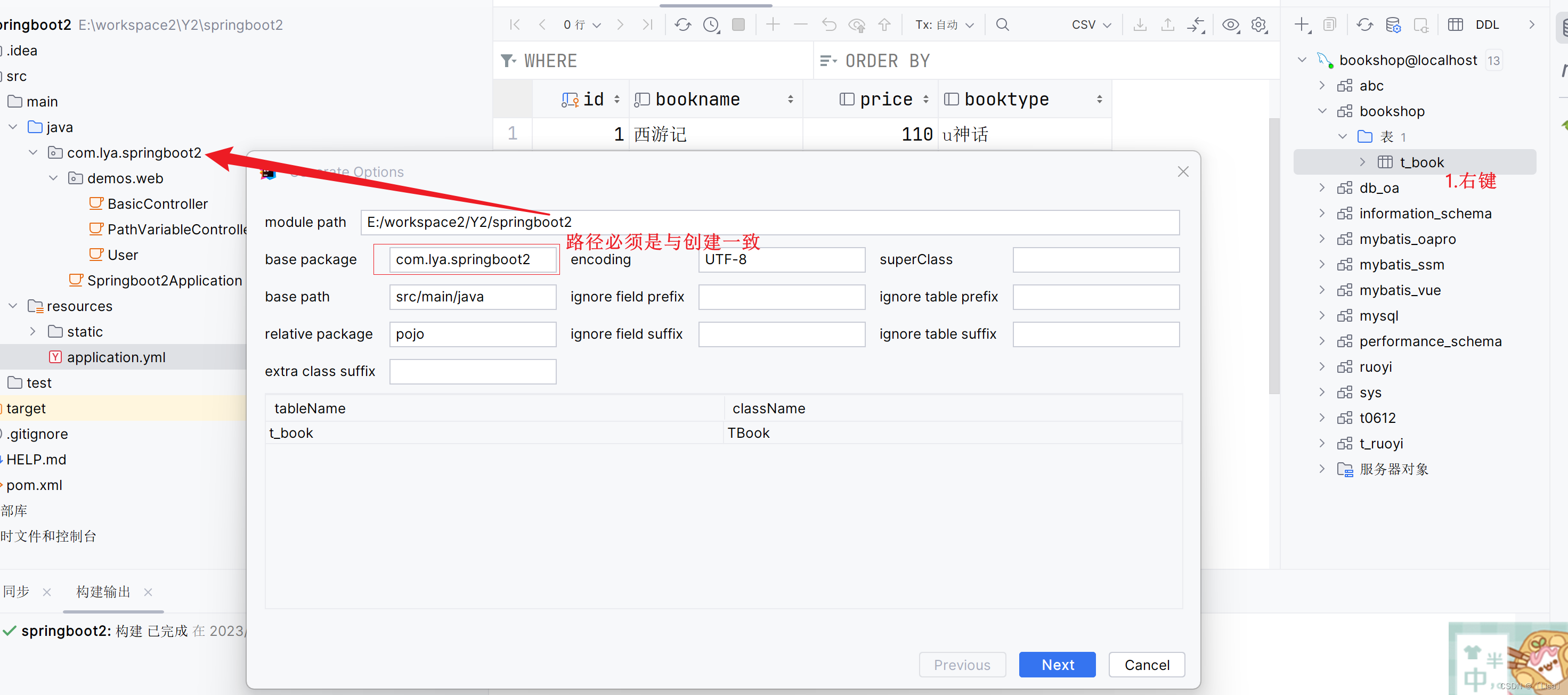Refresh the query result set
1568x695 pixels.
click(x=683, y=24)
